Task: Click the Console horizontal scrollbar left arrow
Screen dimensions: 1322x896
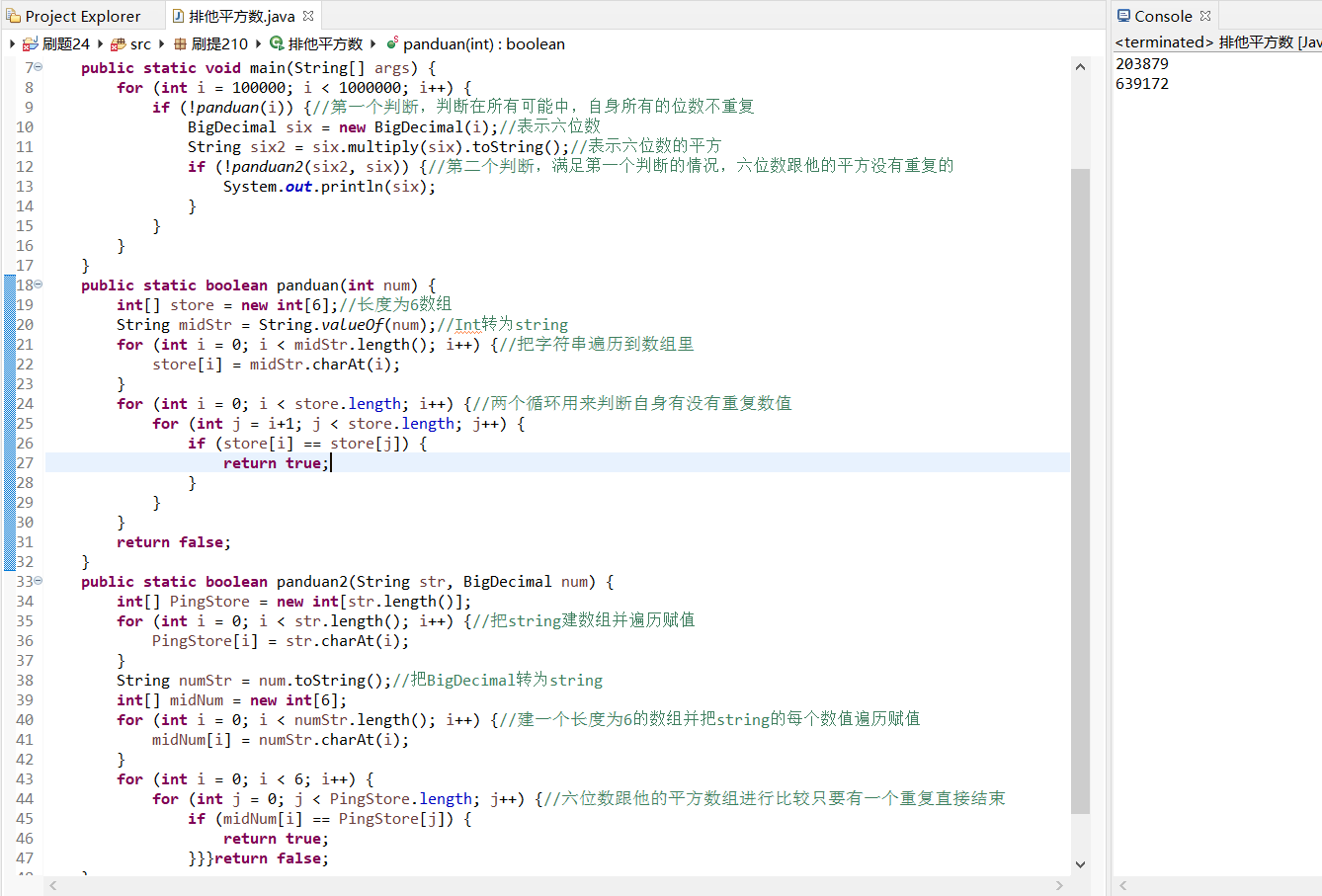Action: pos(1122,885)
